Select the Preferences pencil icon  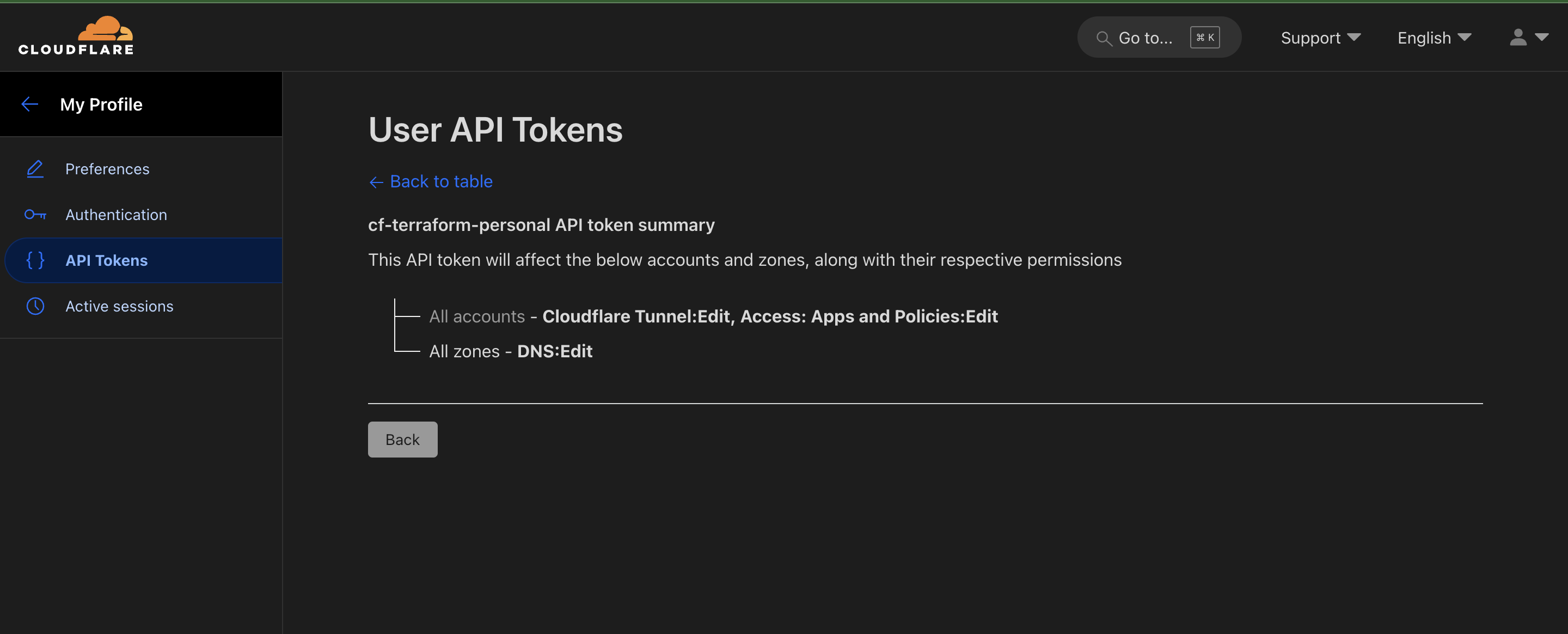pos(35,169)
